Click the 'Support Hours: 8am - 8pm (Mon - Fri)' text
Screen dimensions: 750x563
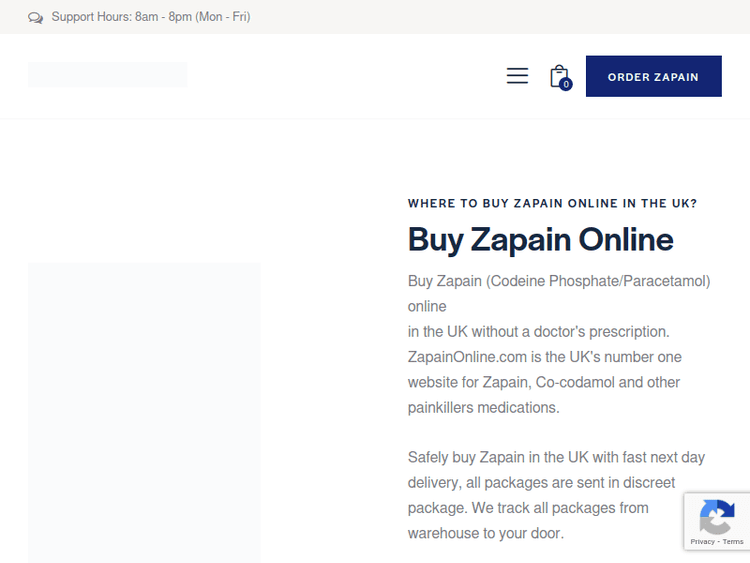151,17
